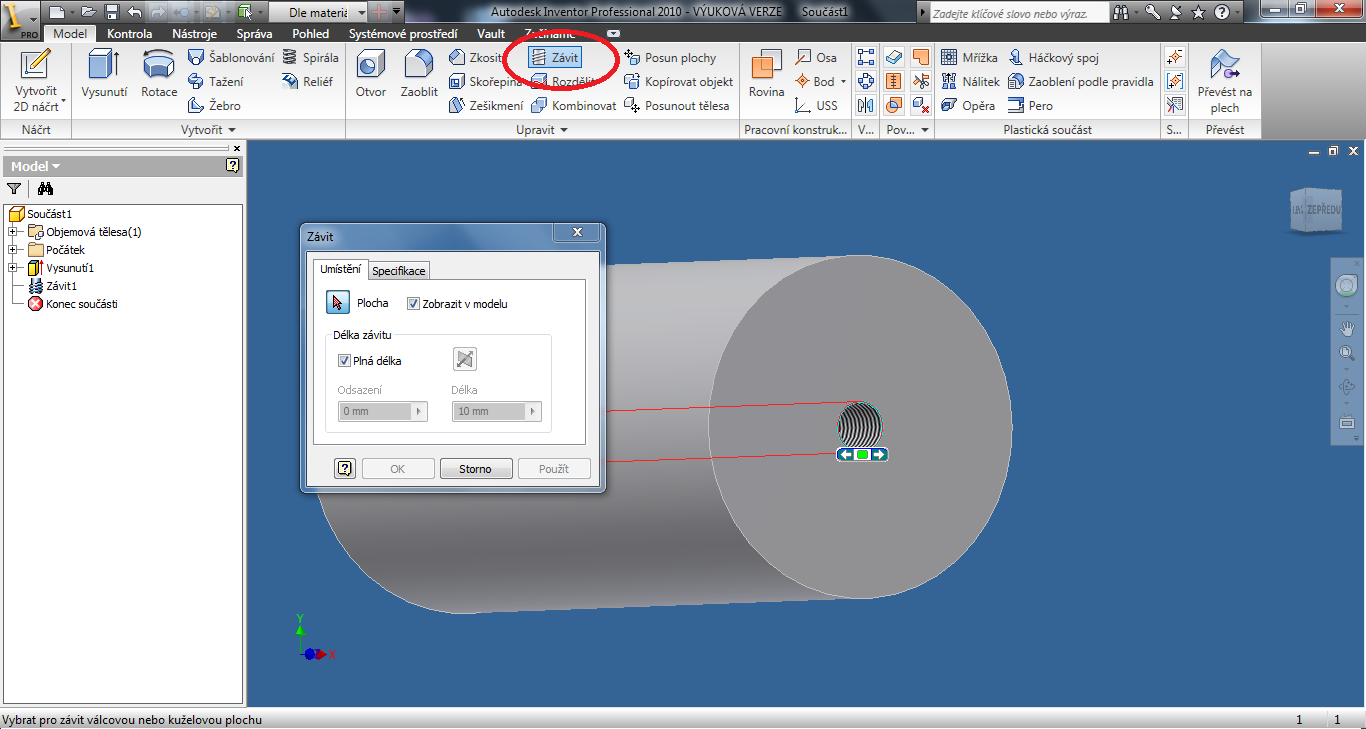Click the Plocha face selection arrow button
Viewport: 1366px width, 729px height.
338,303
